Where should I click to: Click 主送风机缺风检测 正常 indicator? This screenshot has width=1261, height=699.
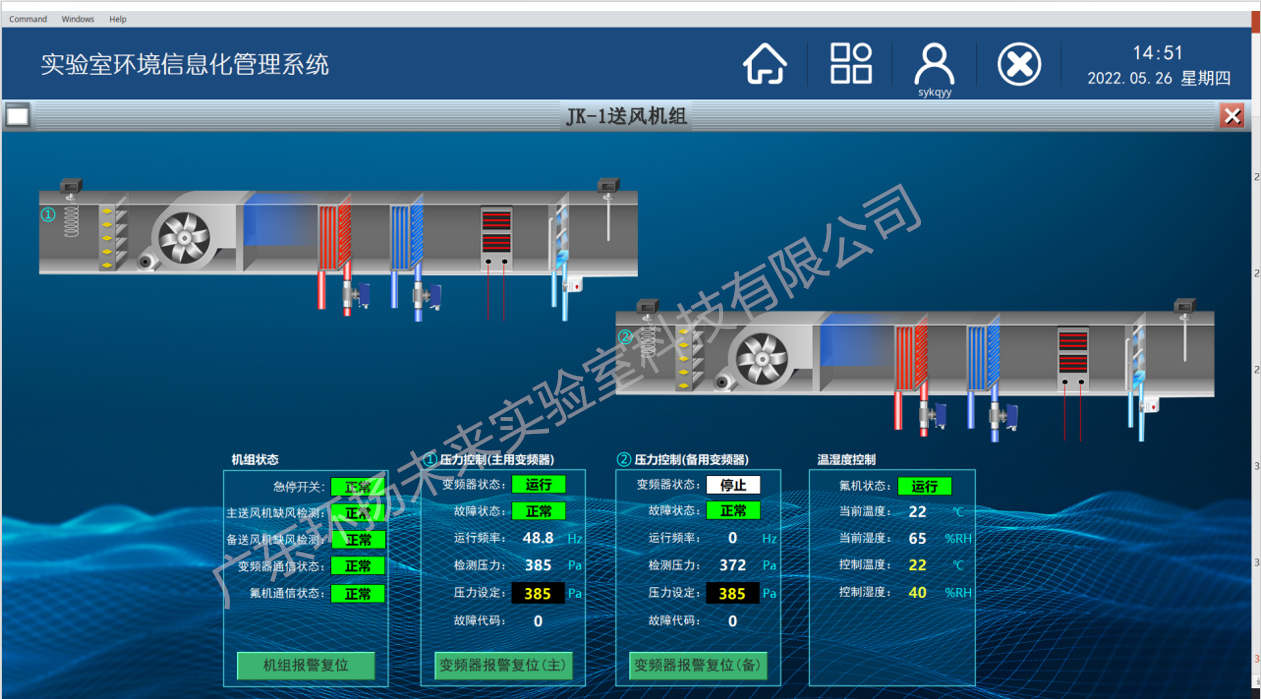358,513
